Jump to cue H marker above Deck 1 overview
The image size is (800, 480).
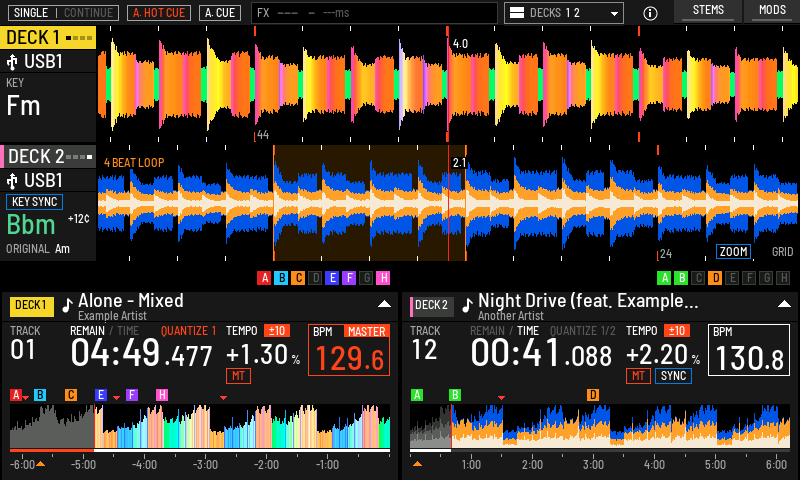(x=162, y=395)
